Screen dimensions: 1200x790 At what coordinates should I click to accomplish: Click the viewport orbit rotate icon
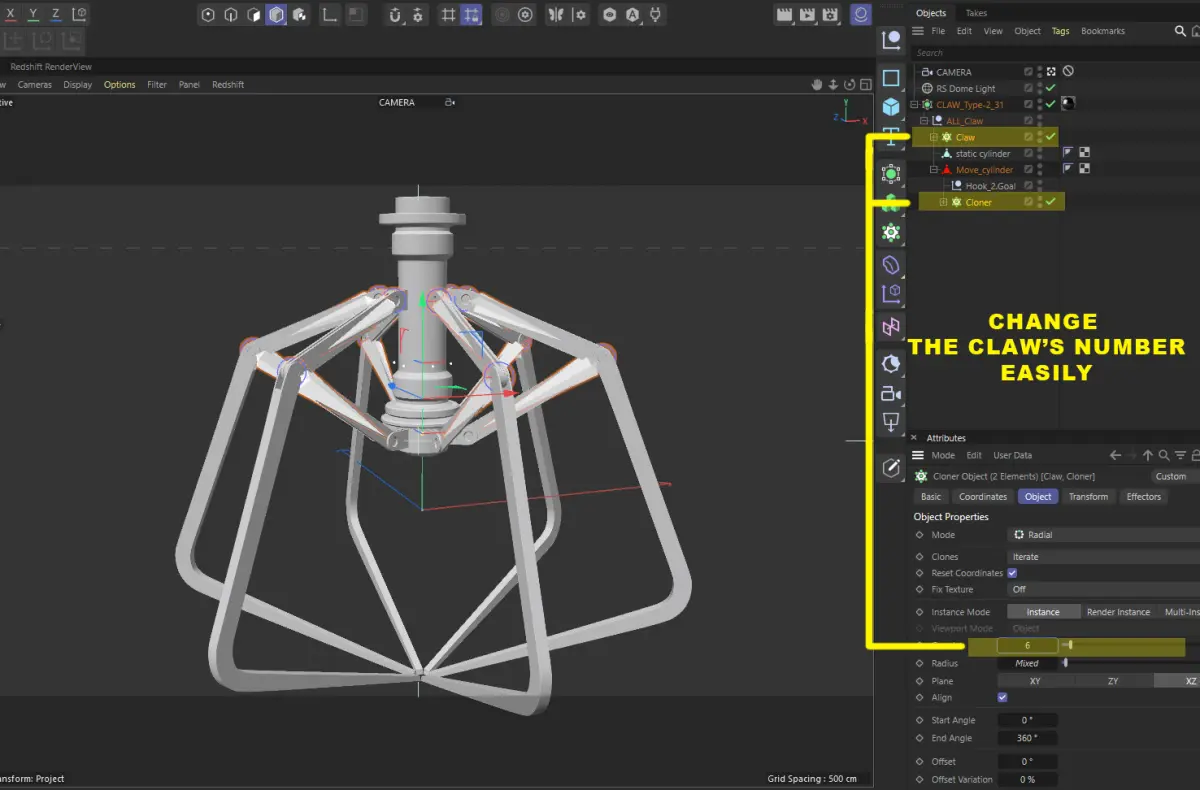tap(850, 85)
